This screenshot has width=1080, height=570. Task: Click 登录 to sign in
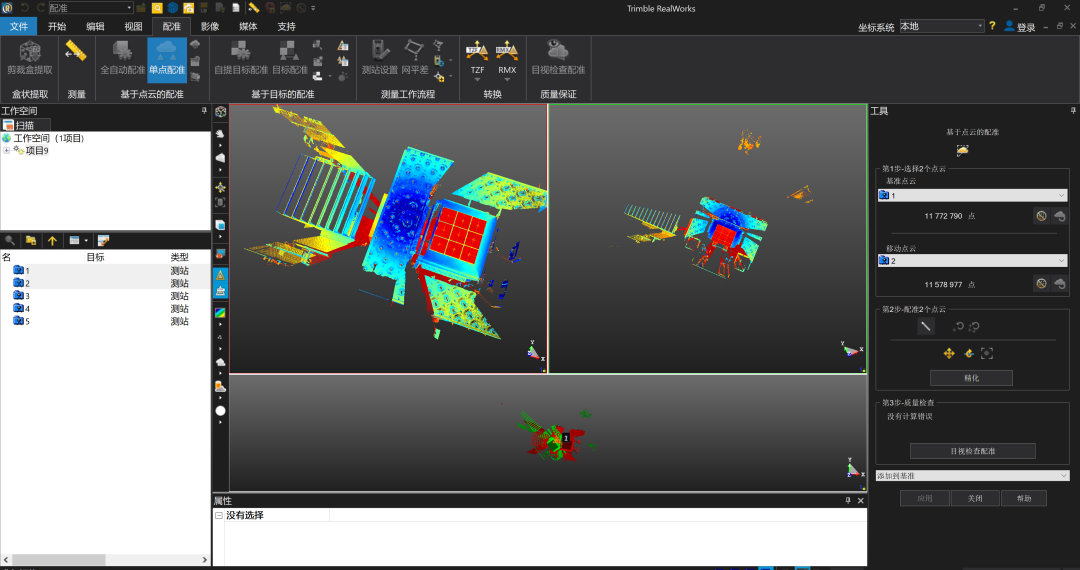click(x=1019, y=27)
